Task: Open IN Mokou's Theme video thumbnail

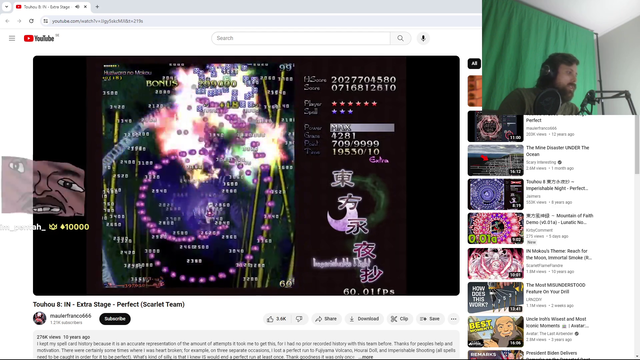Action: click(496, 264)
